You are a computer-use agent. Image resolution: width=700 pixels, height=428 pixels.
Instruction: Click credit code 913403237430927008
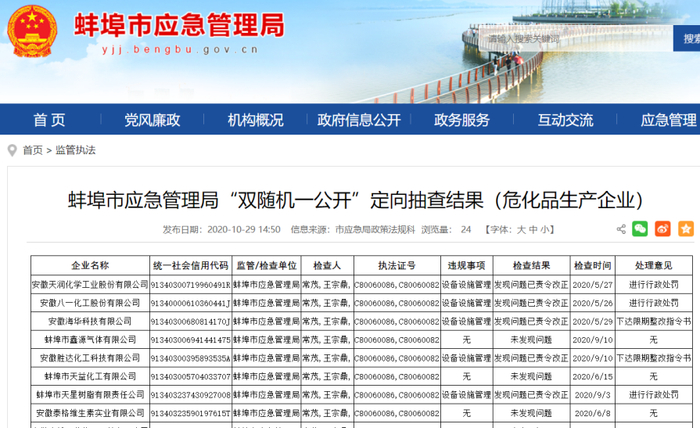coord(191,395)
